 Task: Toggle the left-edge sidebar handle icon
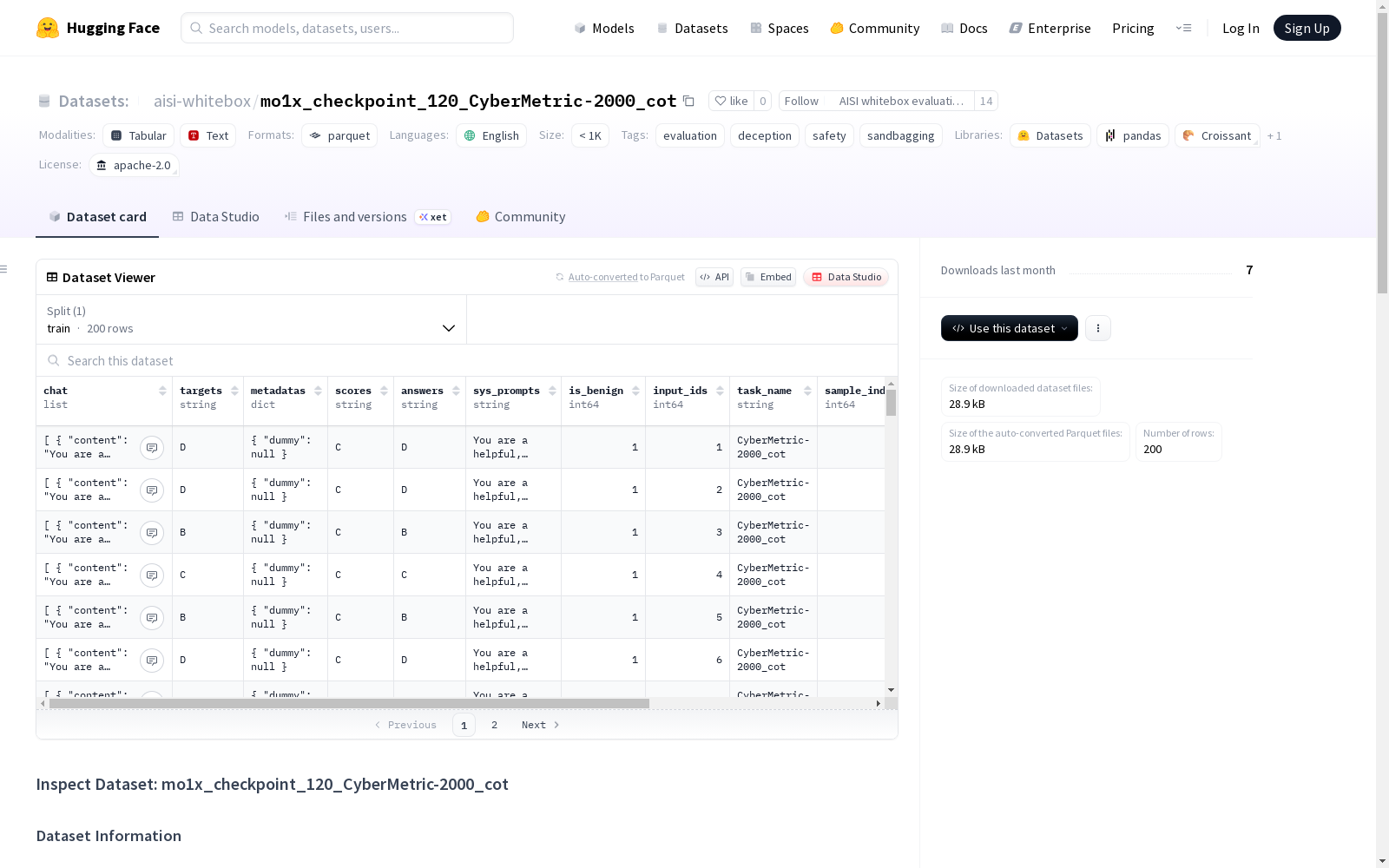pyautogui.click(x=3, y=269)
